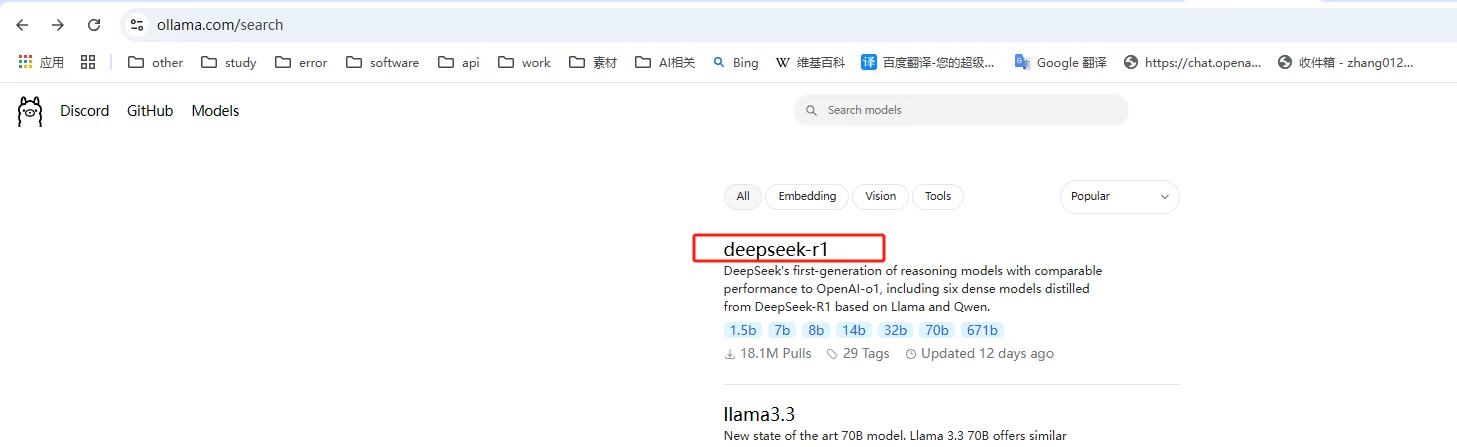Select the Embedding filter

(806, 196)
